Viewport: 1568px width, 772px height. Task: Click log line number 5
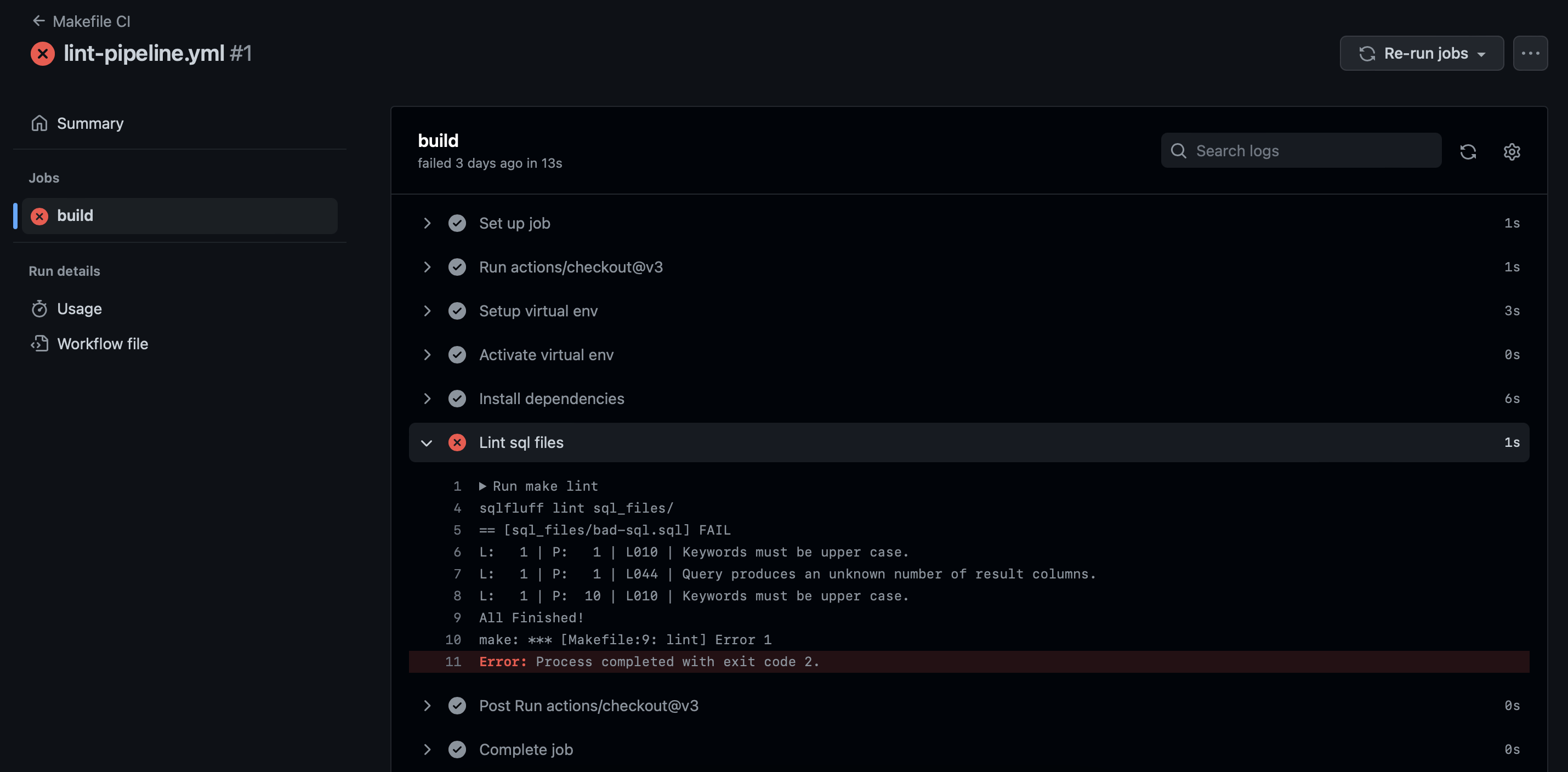click(457, 530)
